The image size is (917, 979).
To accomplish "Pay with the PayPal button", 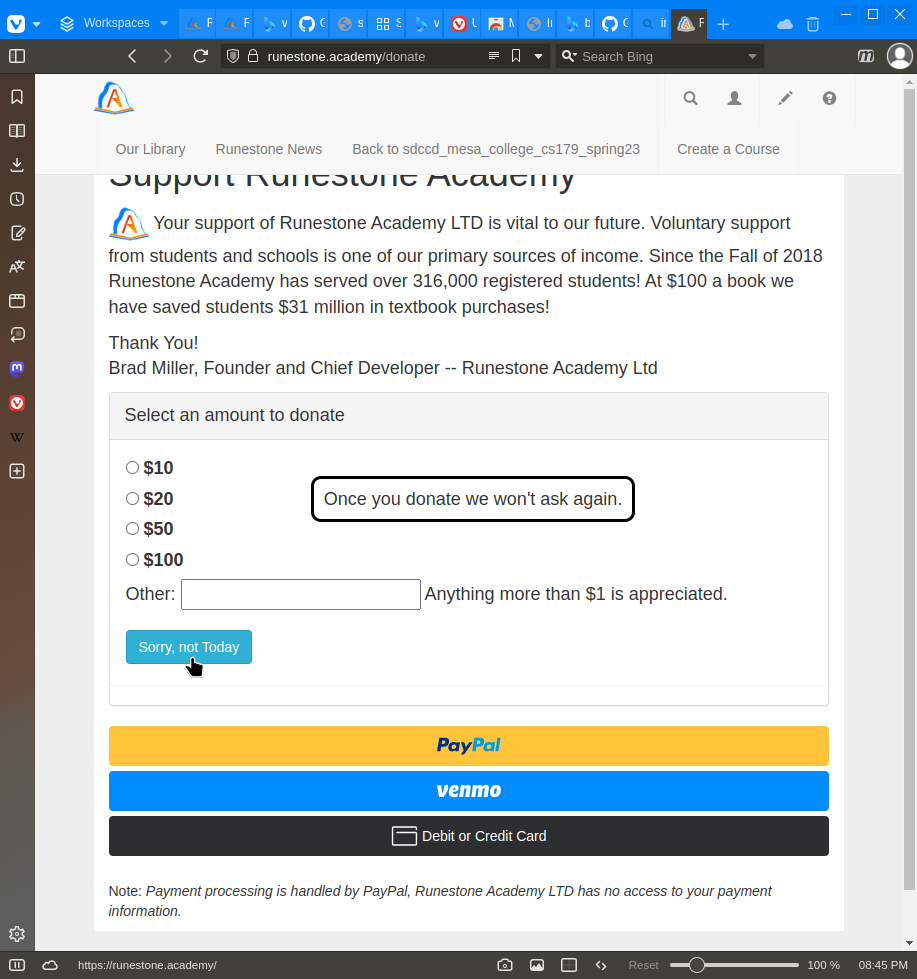I will point(468,746).
